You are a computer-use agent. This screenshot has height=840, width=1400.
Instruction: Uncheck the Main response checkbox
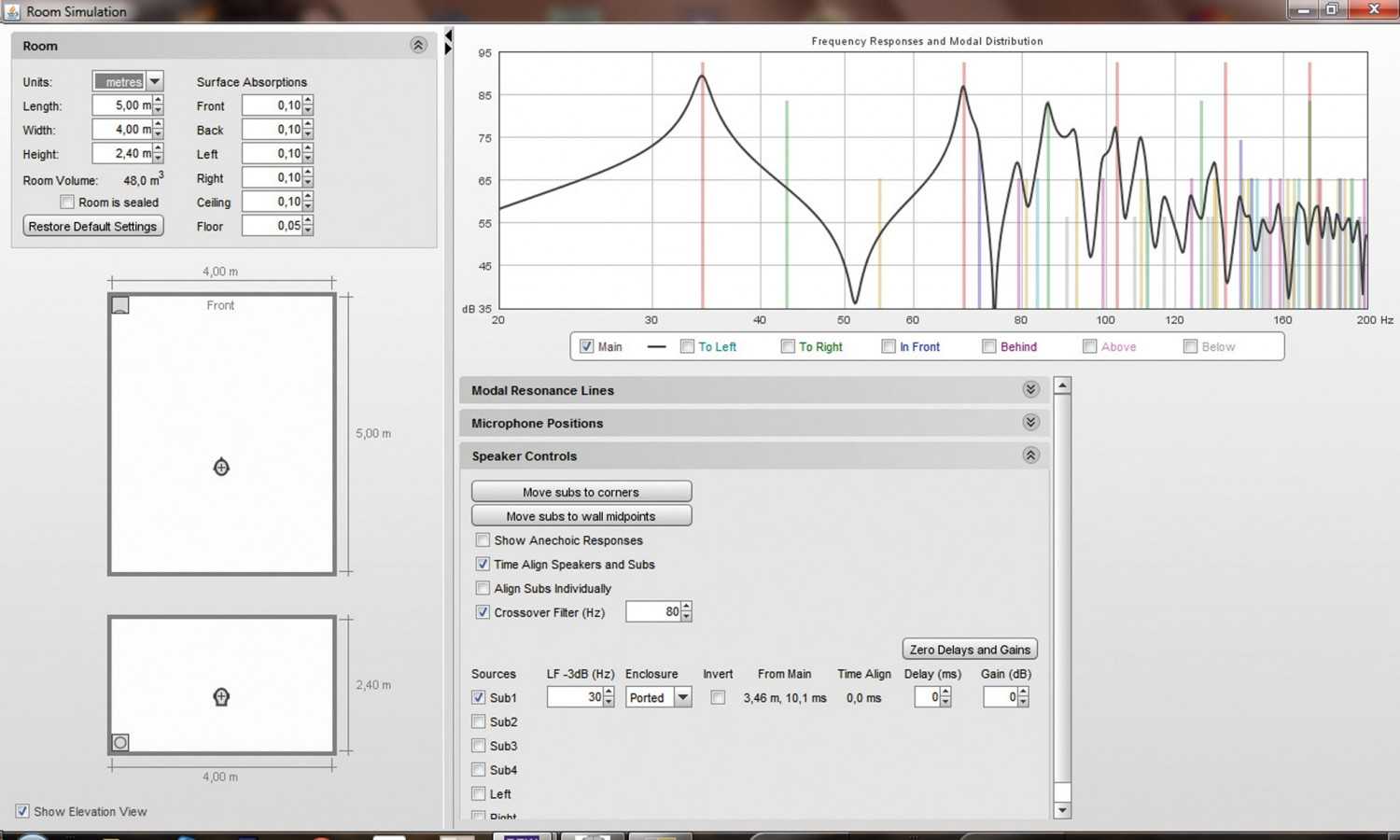(586, 346)
